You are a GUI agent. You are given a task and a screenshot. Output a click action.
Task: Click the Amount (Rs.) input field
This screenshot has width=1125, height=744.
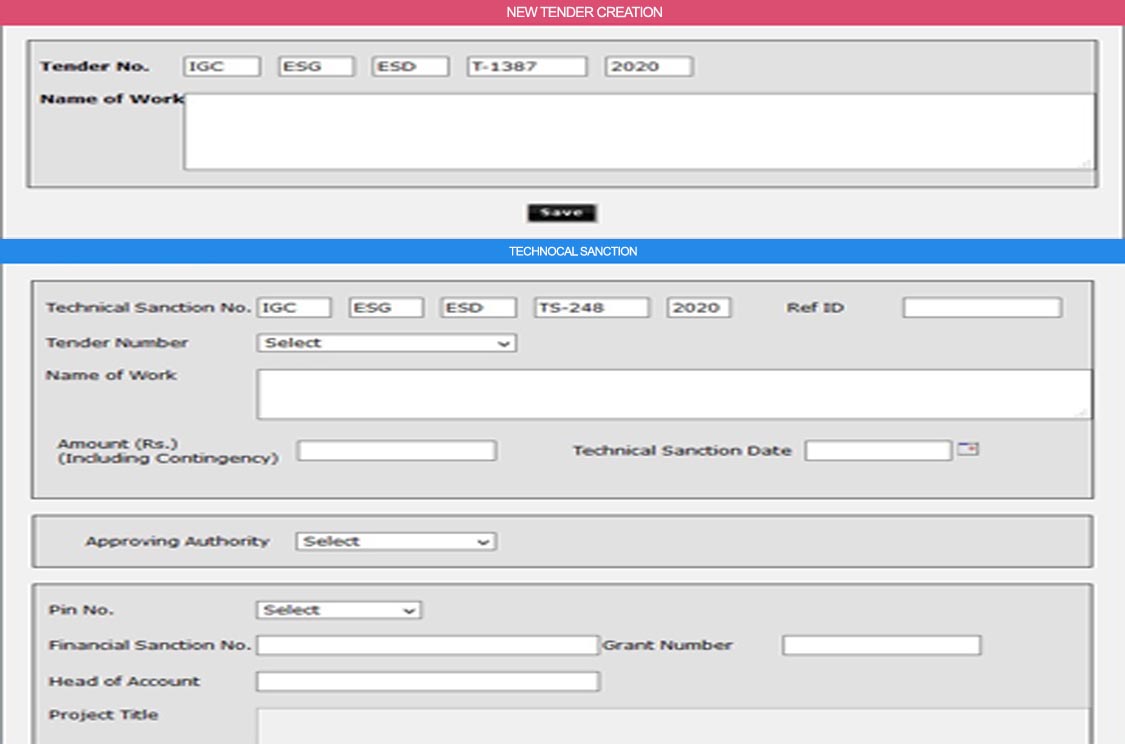396,451
